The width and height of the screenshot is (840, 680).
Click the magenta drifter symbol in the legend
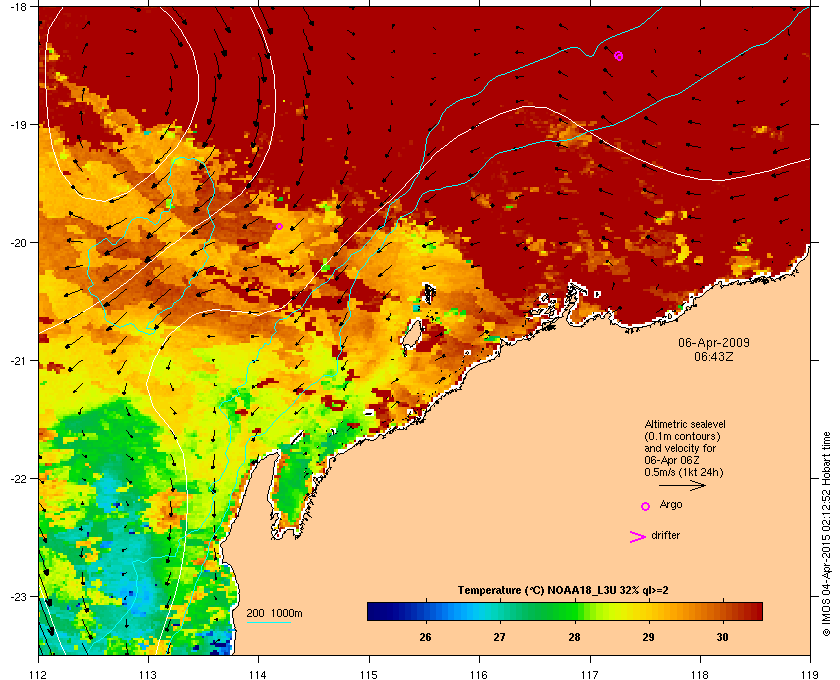(637, 537)
